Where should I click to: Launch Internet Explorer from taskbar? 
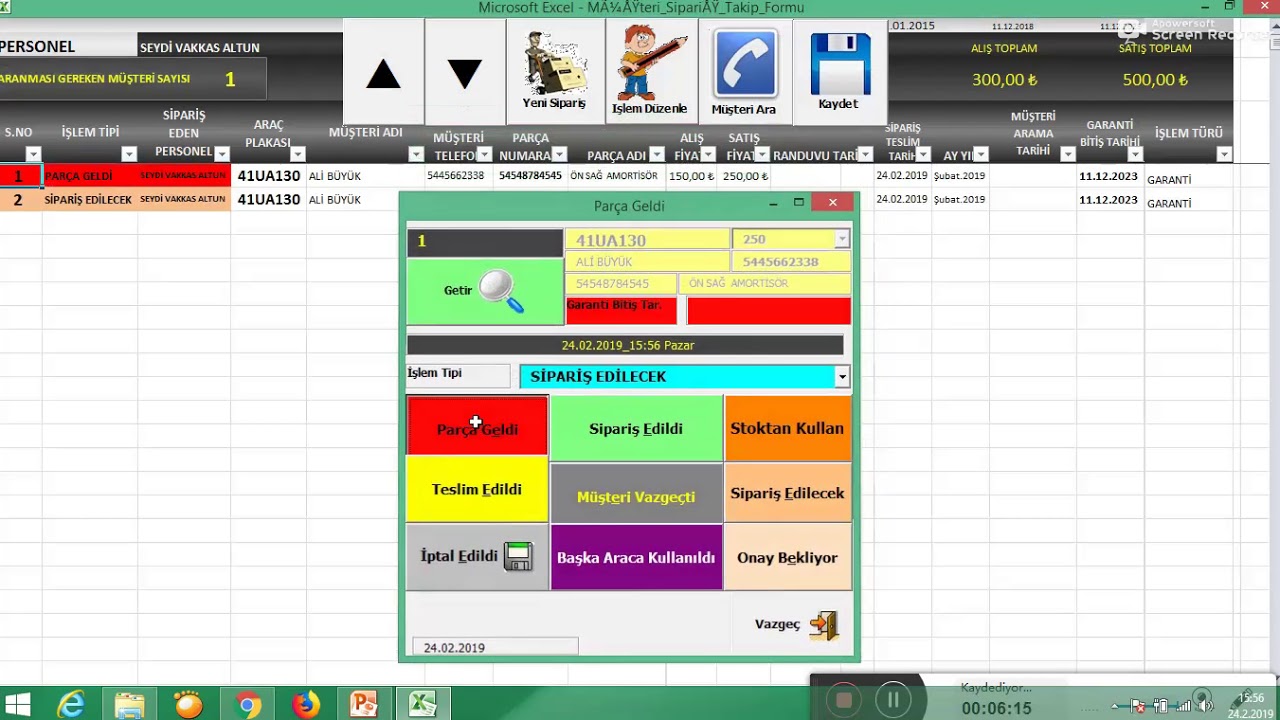[71, 705]
